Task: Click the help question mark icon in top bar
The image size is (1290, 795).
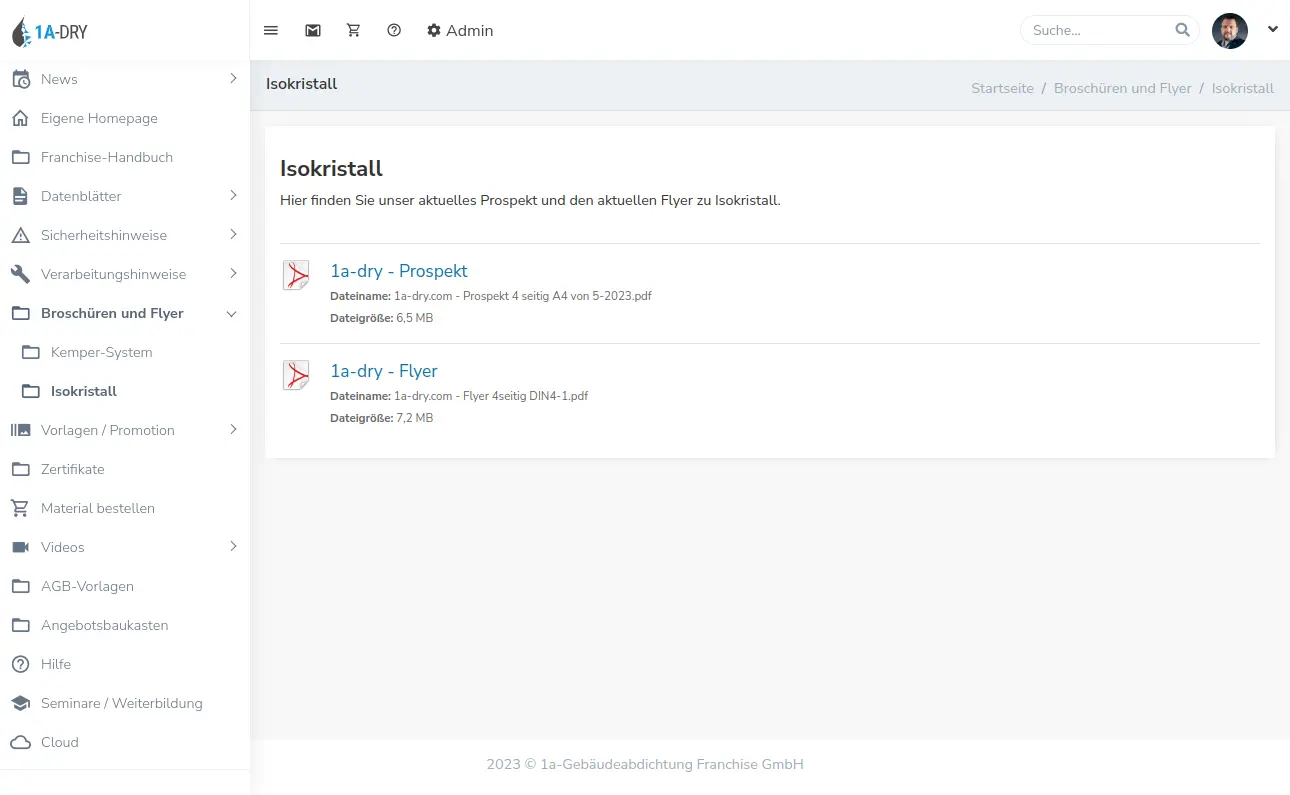Action: (394, 30)
